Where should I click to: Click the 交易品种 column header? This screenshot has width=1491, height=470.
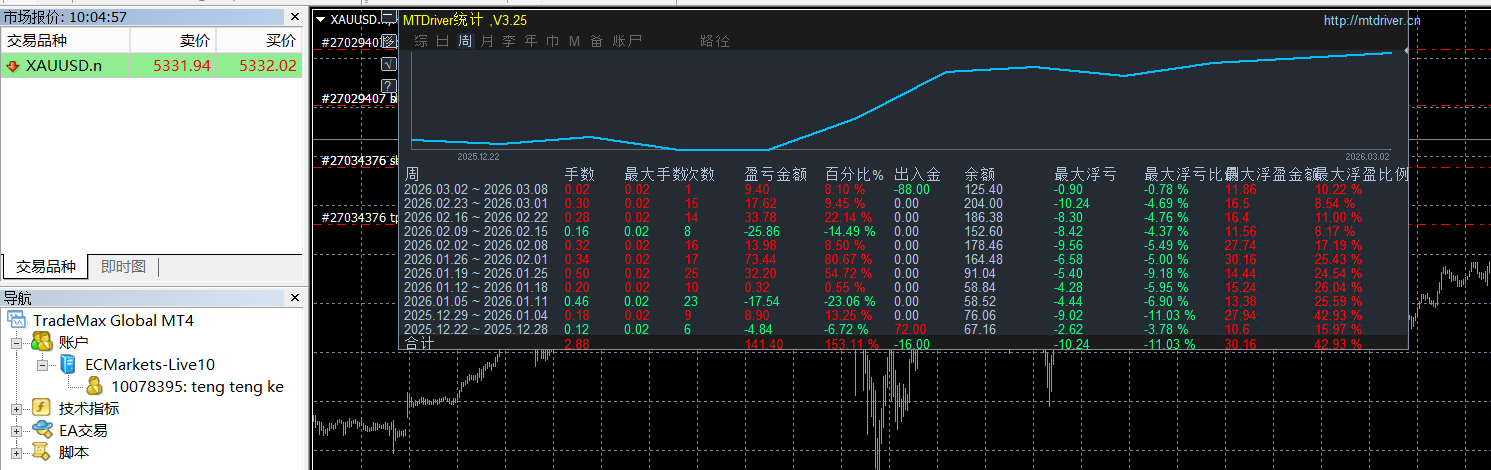point(65,41)
